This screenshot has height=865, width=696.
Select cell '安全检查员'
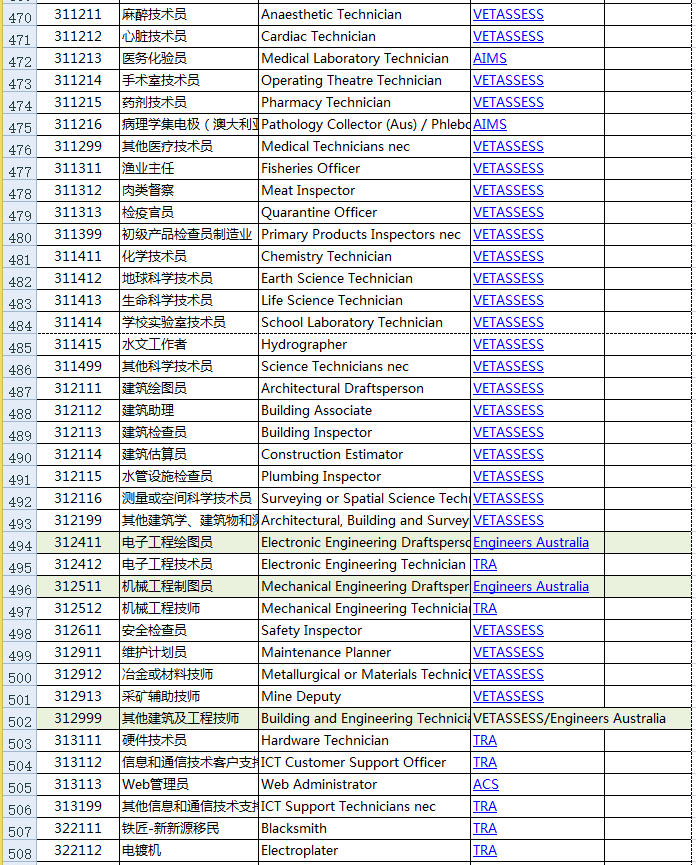click(189, 631)
